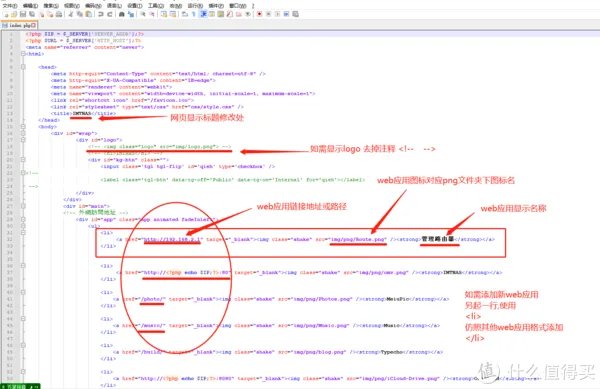Screen dimensions: 600x389
Task: Click the red Record Macro icon
Action: (259, 14)
